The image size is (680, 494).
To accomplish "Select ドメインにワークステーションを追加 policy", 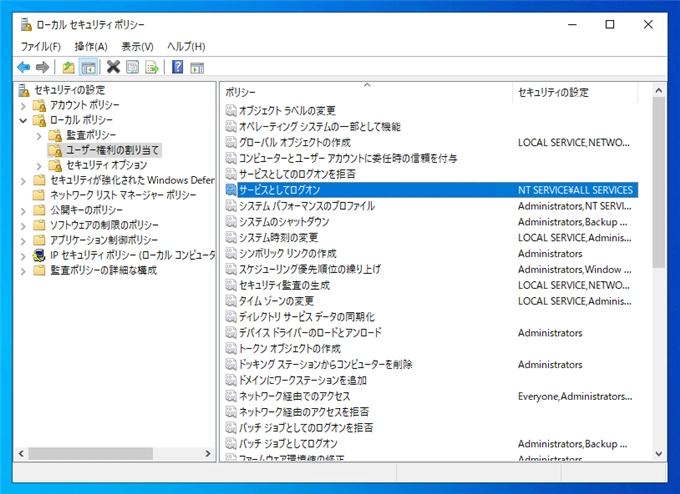I will (x=303, y=380).
